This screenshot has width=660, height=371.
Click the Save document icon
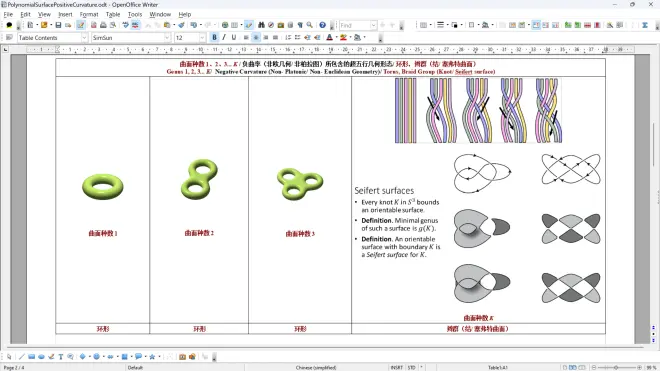tap(58, 25)
